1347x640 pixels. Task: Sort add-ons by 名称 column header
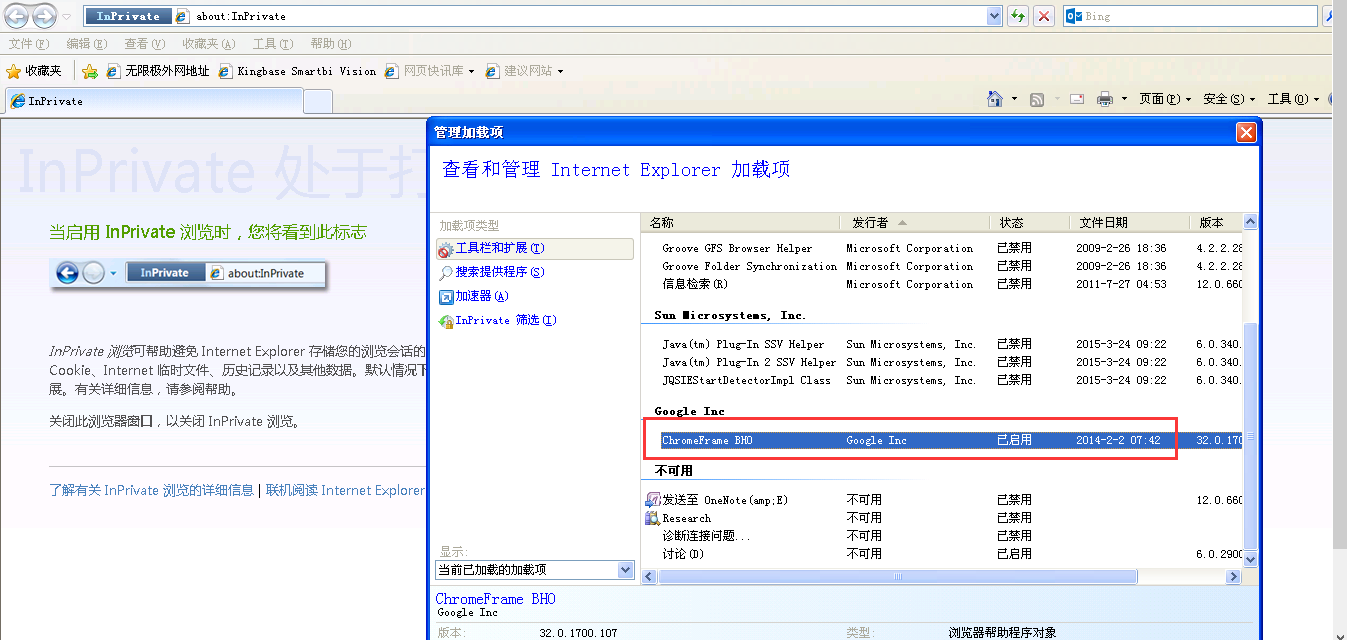click(x=739, y=222)
